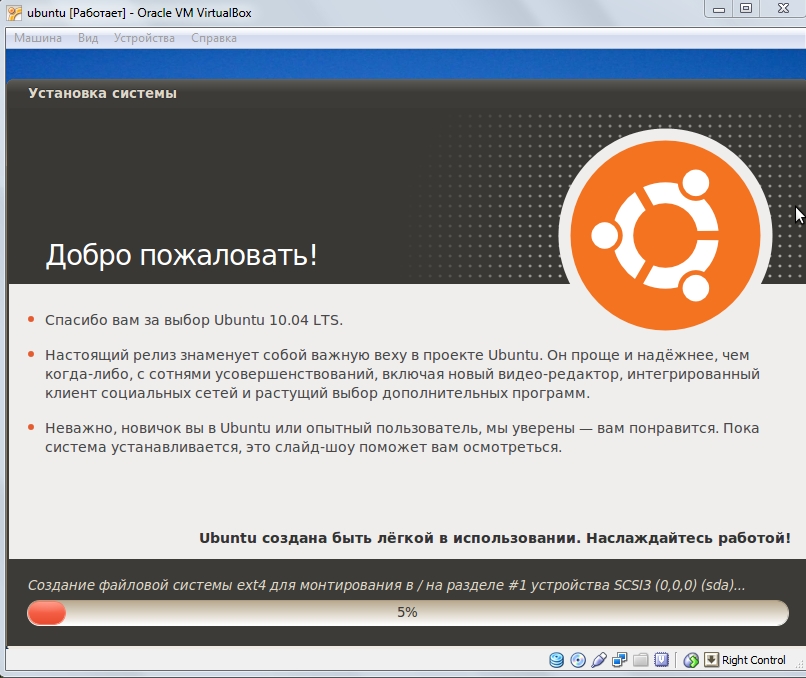Open the shared folders status icon
806x678 pixels.
point(640,659)
